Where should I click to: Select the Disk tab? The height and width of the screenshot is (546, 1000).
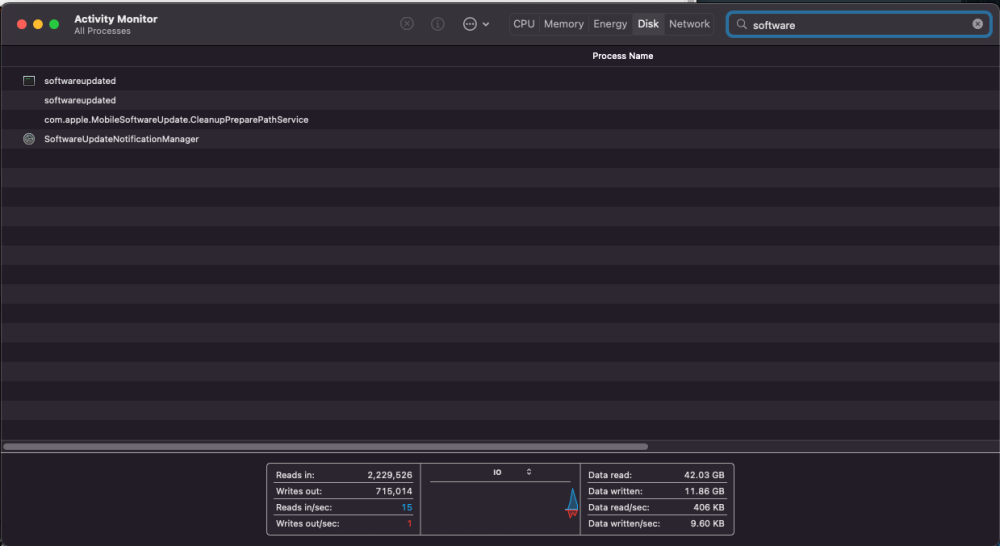[x=648, y=24]
